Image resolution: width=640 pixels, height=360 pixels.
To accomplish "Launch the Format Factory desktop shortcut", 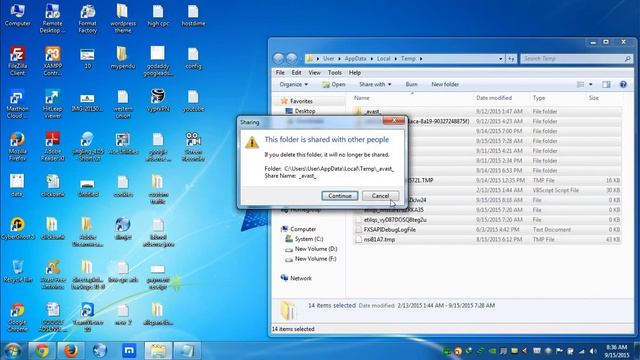I will [x=87, y=18].
